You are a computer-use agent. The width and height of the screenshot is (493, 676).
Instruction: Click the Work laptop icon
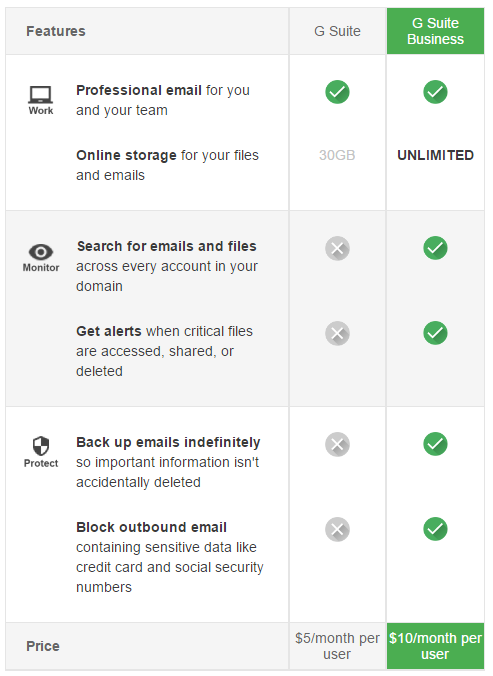tap(41, 94)
